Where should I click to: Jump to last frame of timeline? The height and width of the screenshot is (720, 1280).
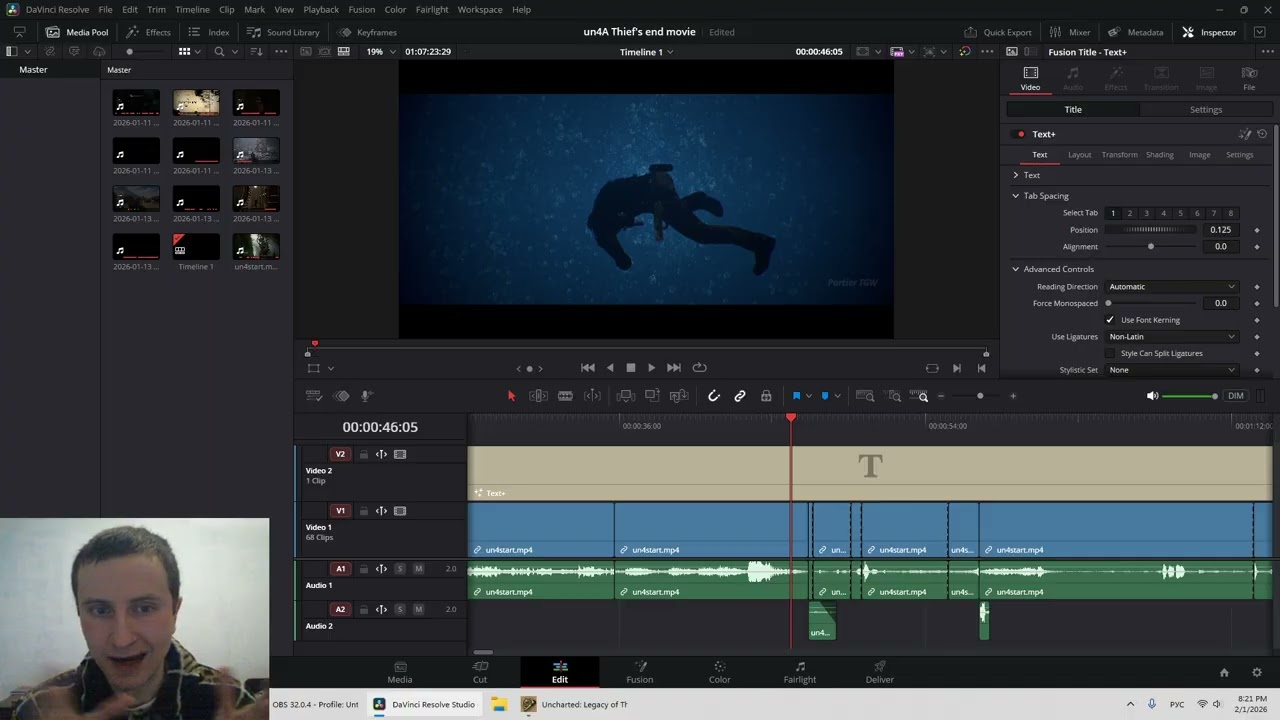[x=674, y=368]
